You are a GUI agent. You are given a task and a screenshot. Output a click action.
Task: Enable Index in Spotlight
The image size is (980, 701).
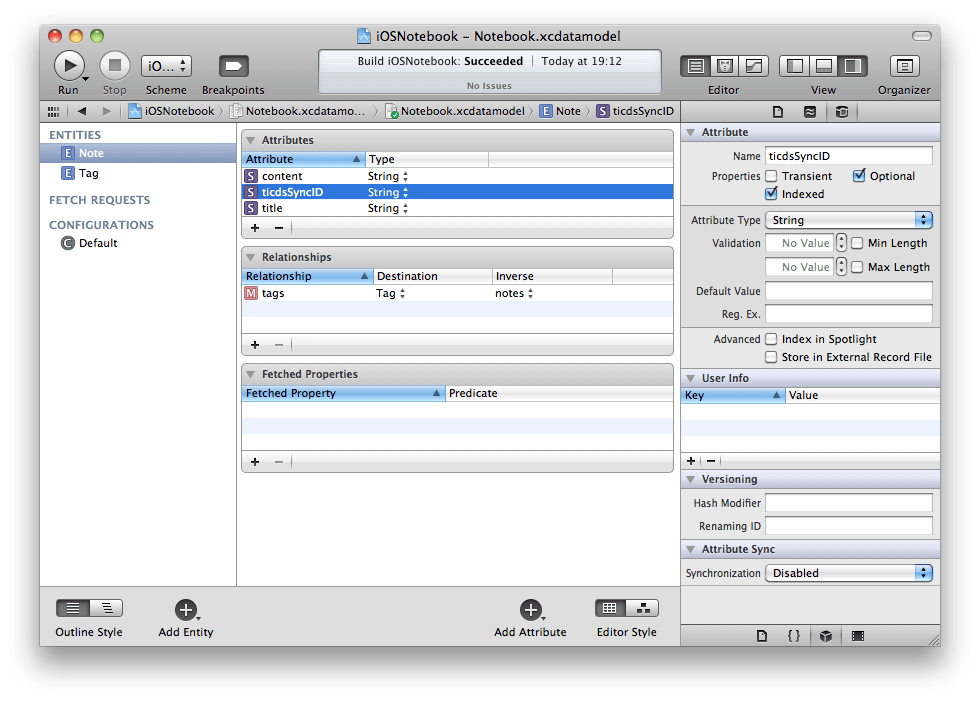pos(772,338)
